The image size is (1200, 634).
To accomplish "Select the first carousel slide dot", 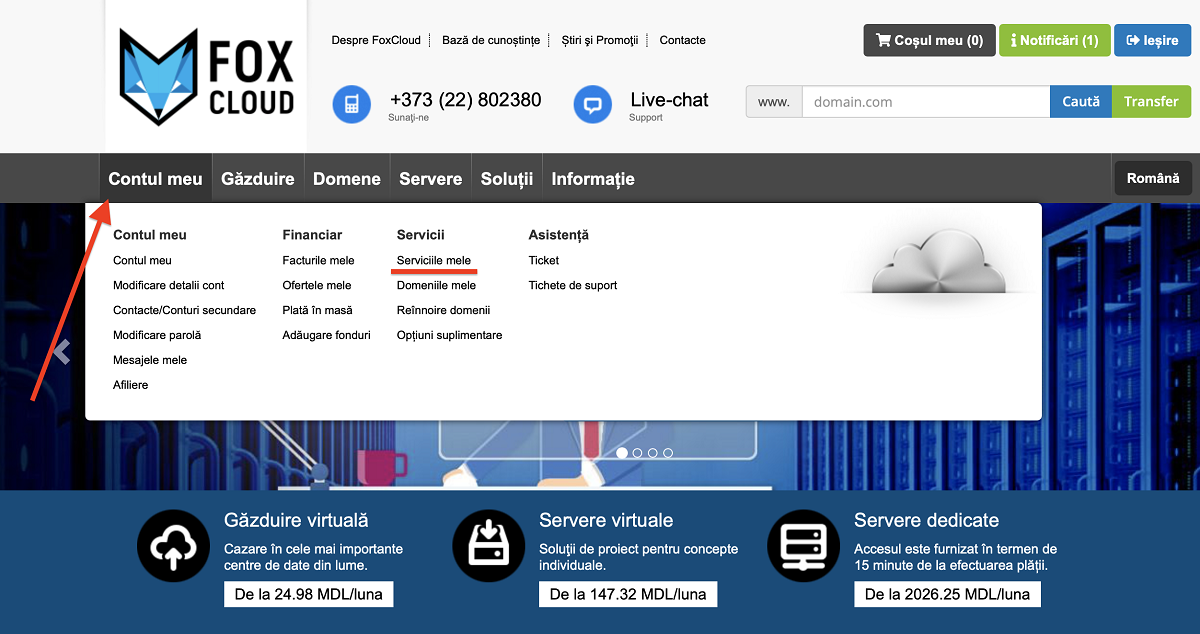I will click(x=622, y=453).
